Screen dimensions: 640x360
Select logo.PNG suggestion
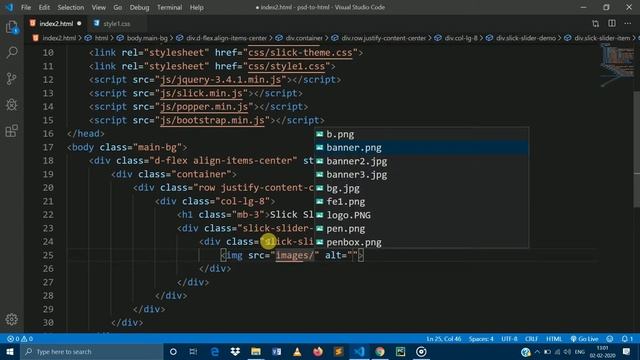tap(421, 215)
